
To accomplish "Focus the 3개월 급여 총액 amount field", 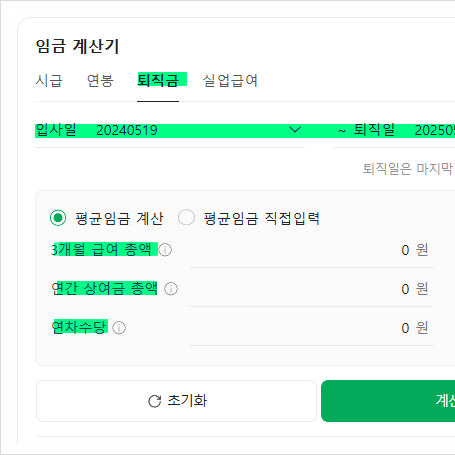I will tap(311, 250).
